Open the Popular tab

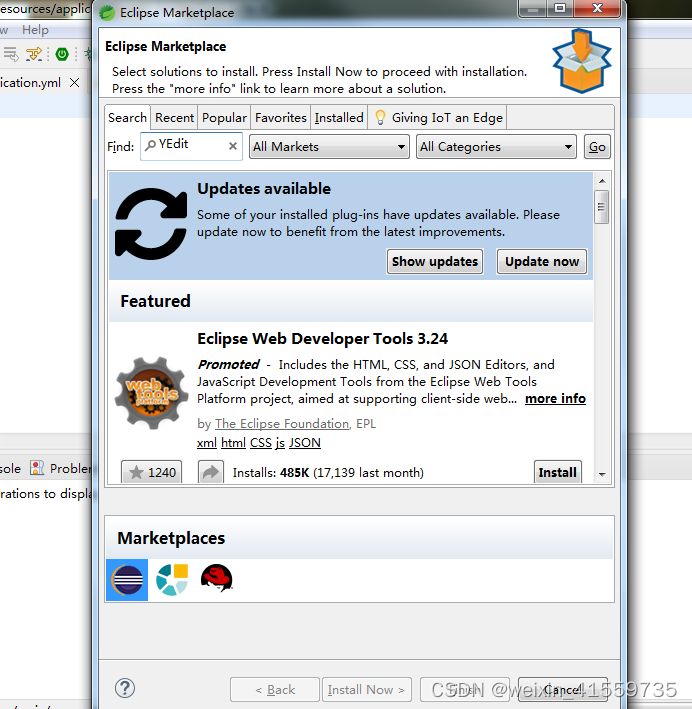point(224,118)
